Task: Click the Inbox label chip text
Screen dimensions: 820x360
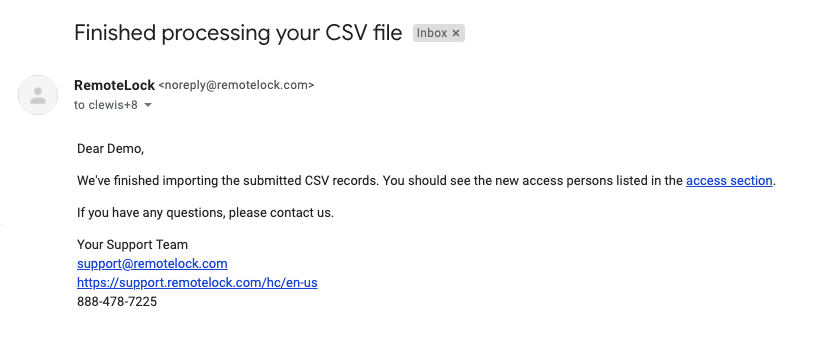Action: pyautogui.click(x=432, y=33)
